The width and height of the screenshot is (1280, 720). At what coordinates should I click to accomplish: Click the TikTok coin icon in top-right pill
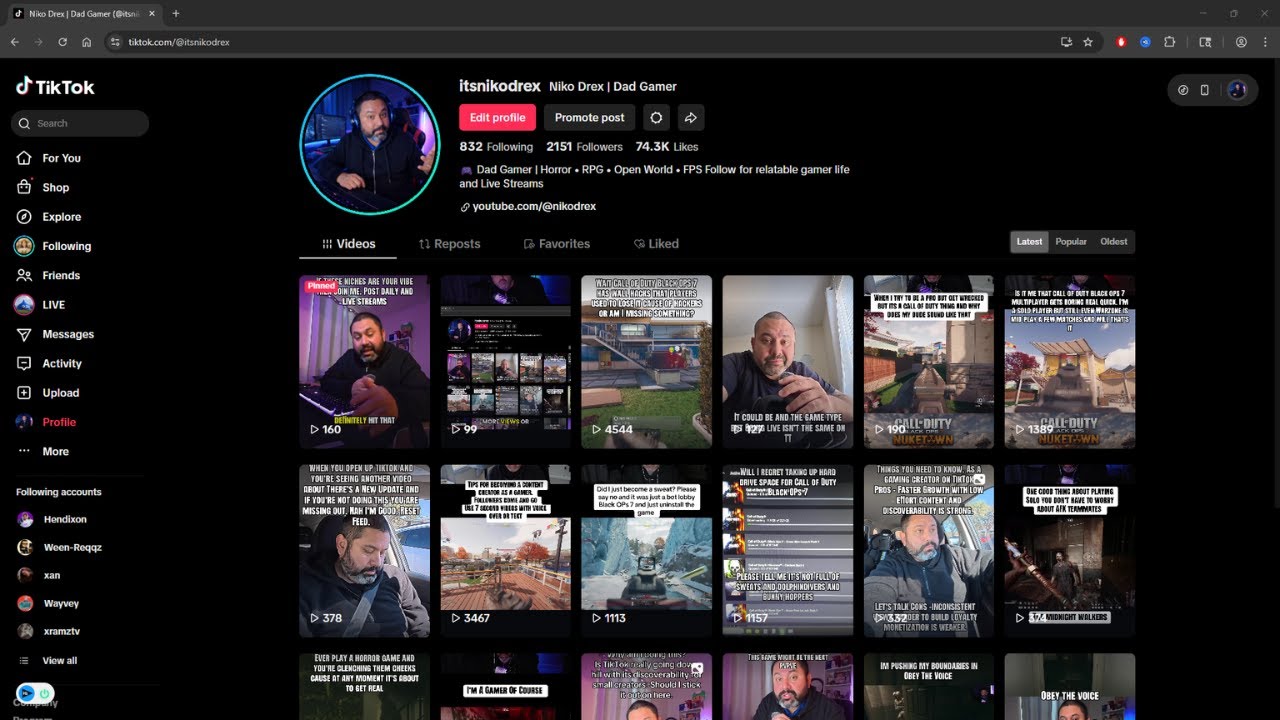1183,90
